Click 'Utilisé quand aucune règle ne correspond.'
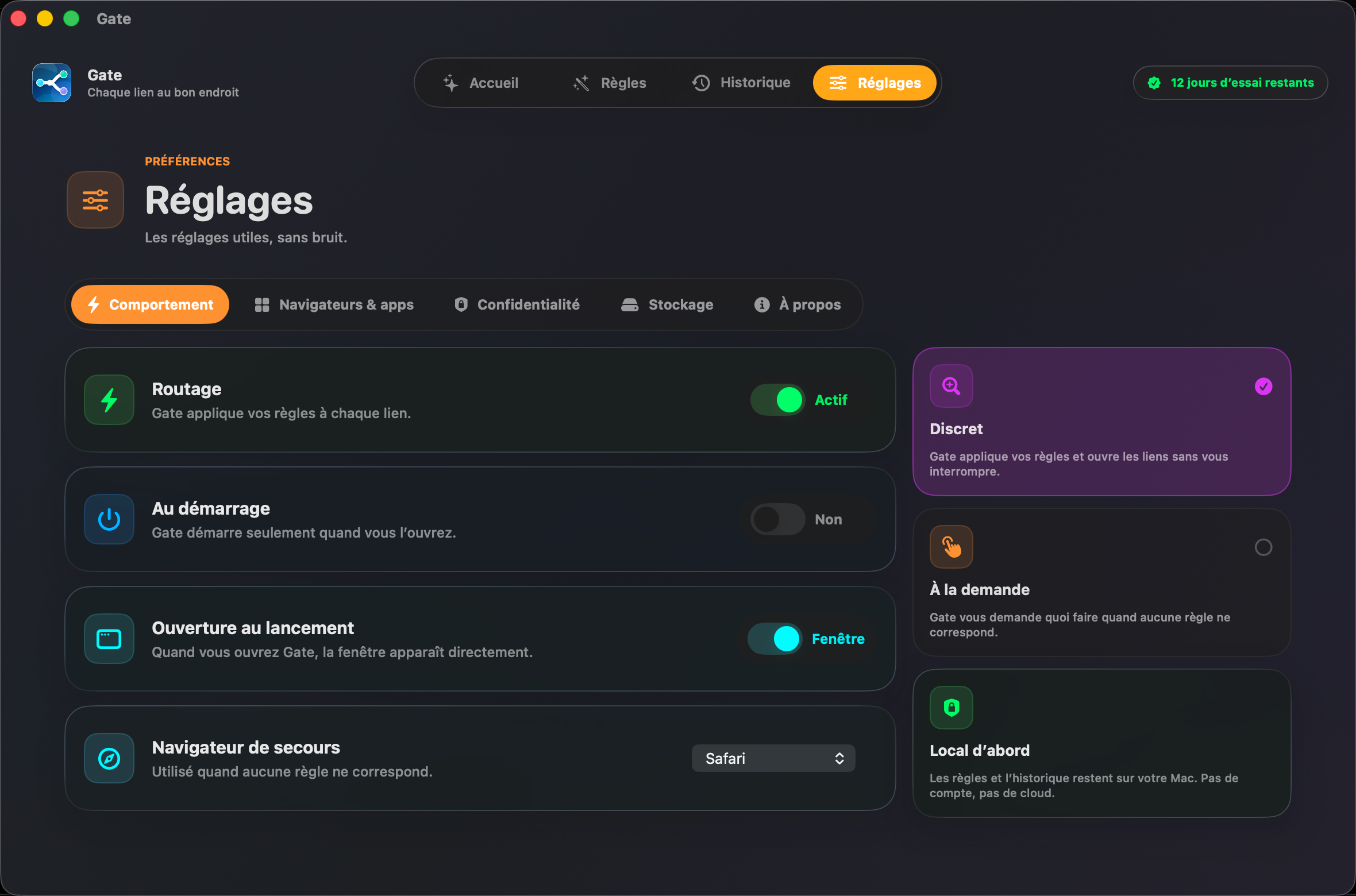1356x896 pixels. 292,771
